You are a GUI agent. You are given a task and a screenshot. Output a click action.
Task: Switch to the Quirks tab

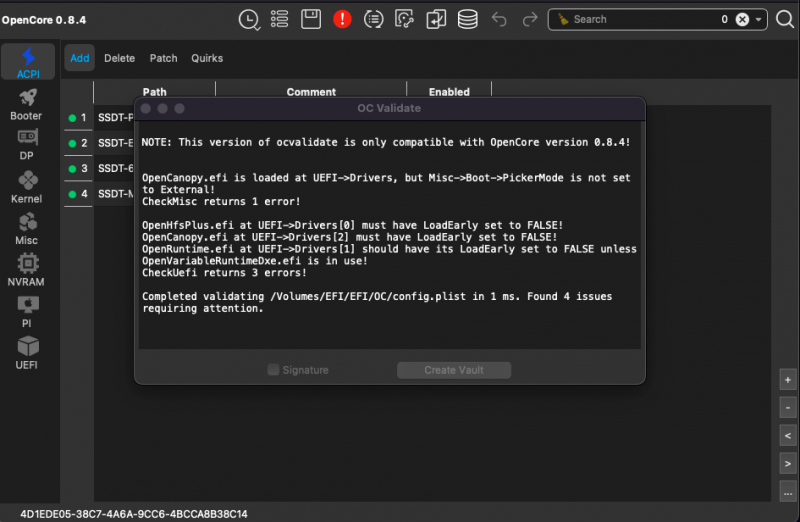(x=207, y=58)
